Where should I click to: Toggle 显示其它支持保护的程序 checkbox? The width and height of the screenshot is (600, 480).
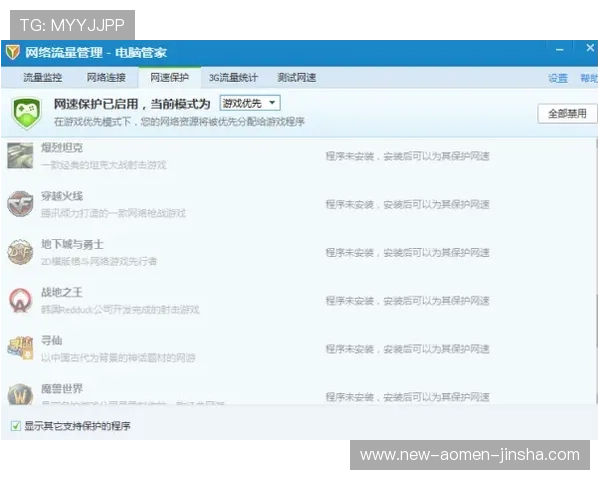point(16,426)
